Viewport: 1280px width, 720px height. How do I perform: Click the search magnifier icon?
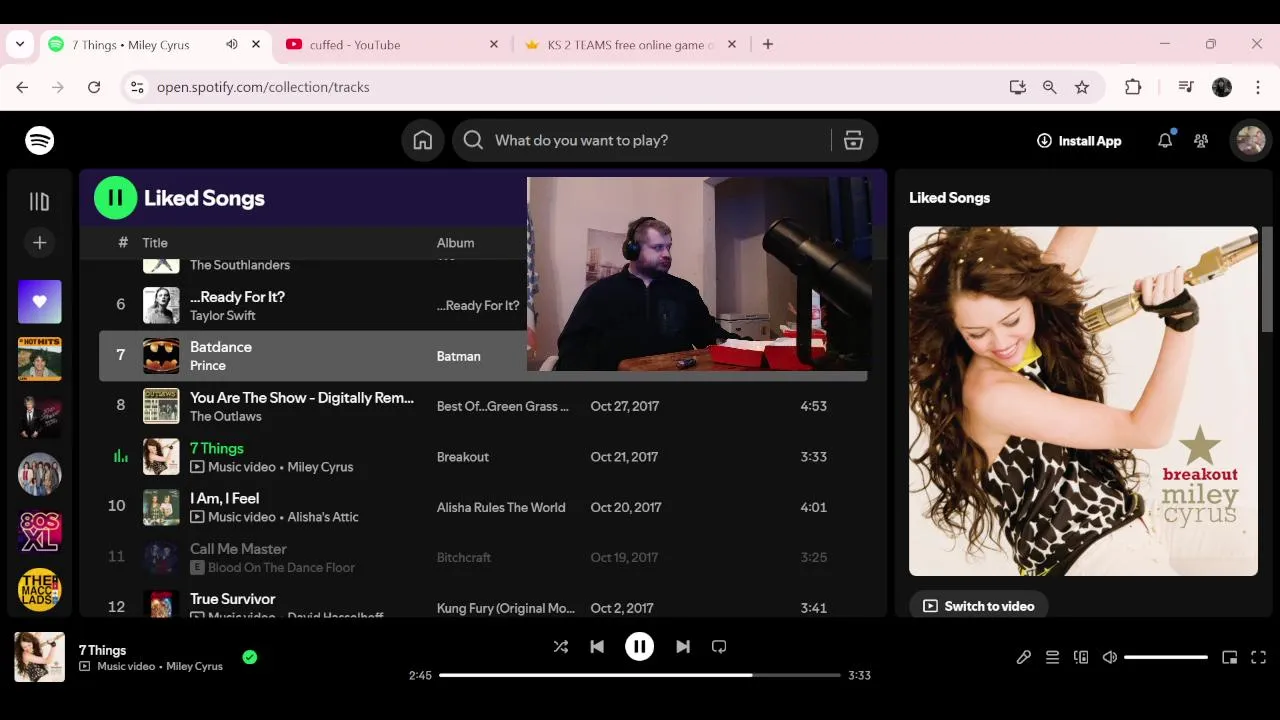pyautogui.click(x=474, y=141)
